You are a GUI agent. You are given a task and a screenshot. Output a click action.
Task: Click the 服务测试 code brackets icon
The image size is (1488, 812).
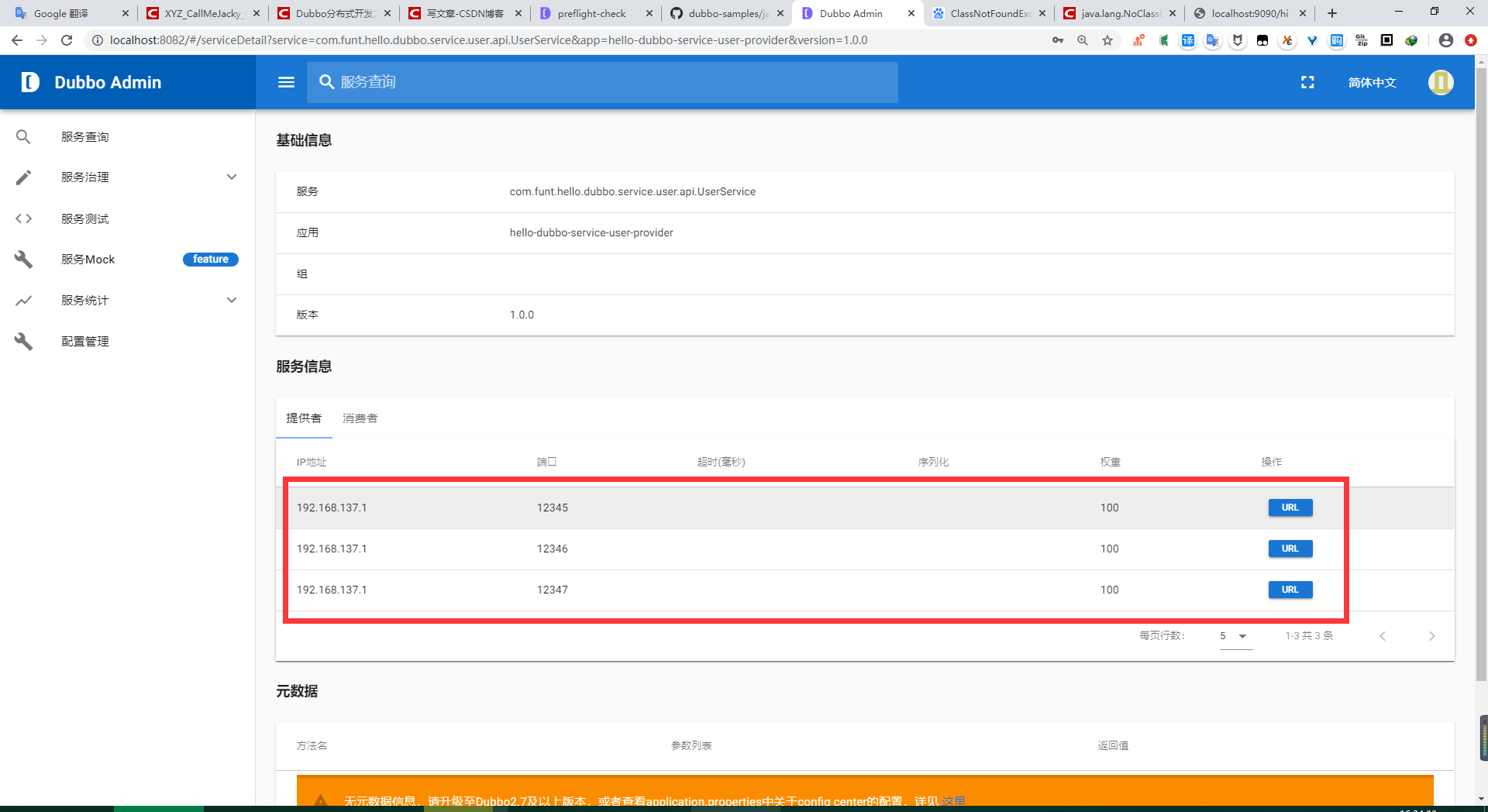click(x=23, y=218)
